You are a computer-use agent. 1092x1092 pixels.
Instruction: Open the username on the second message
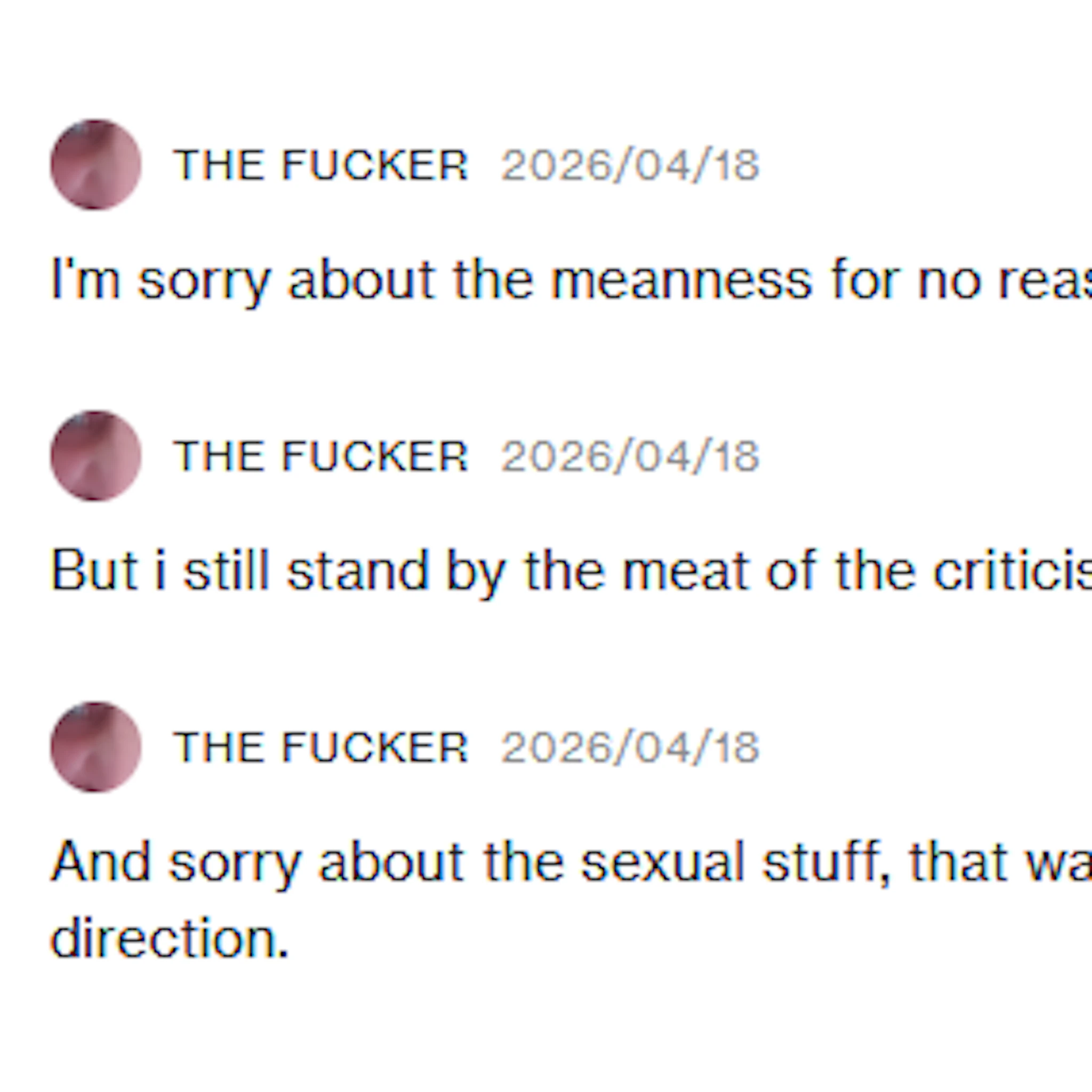pyautogui.click(x=320, y=456)
